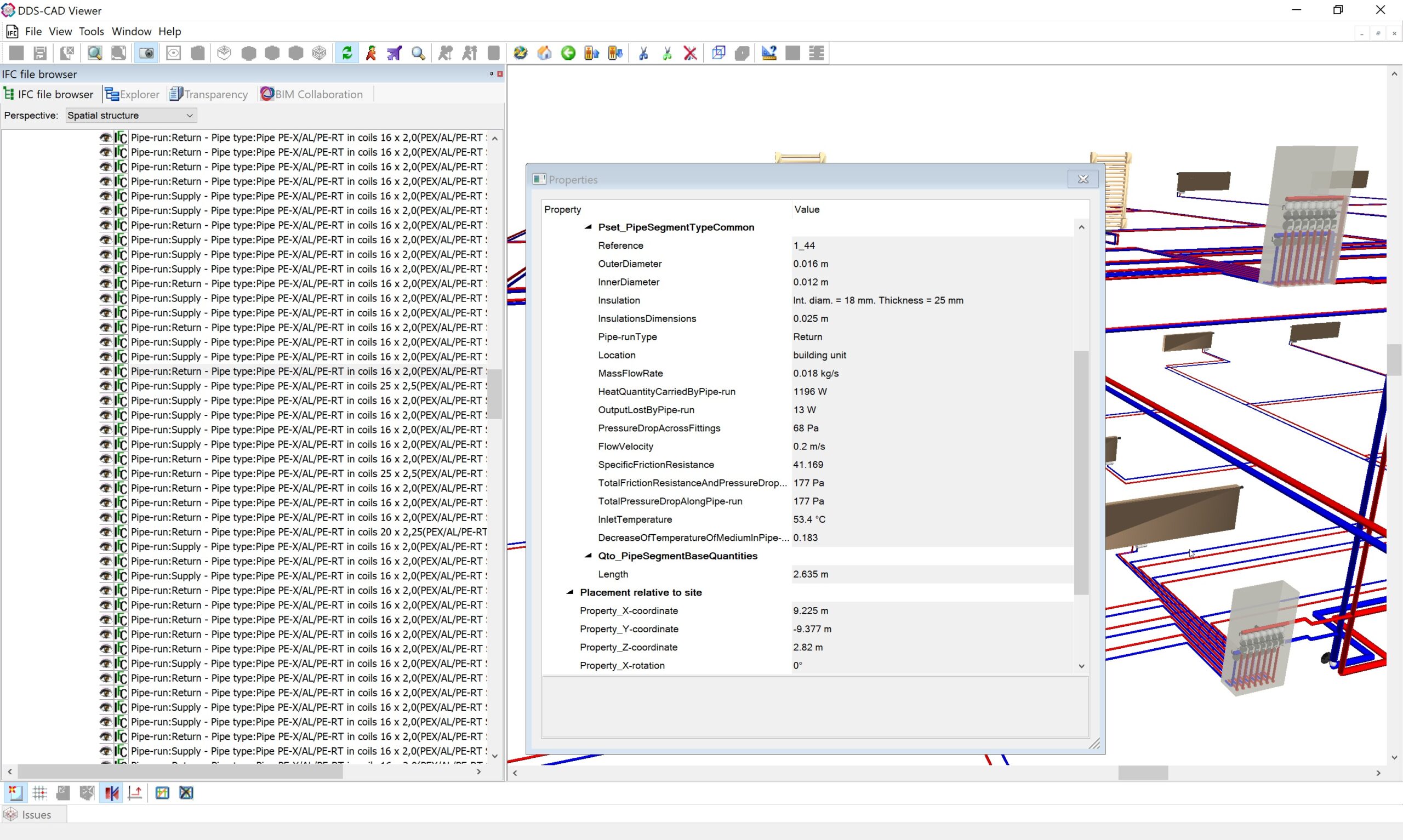
Task: Toggle visibility of Return pipe 25 x 2,5 row
Action: coord(105,474)
